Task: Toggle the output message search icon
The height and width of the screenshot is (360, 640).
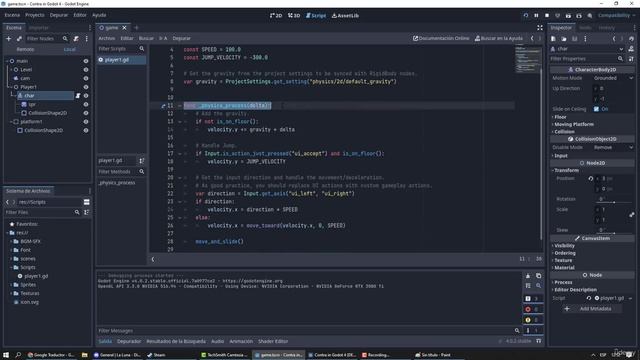Action: (538, 286)
